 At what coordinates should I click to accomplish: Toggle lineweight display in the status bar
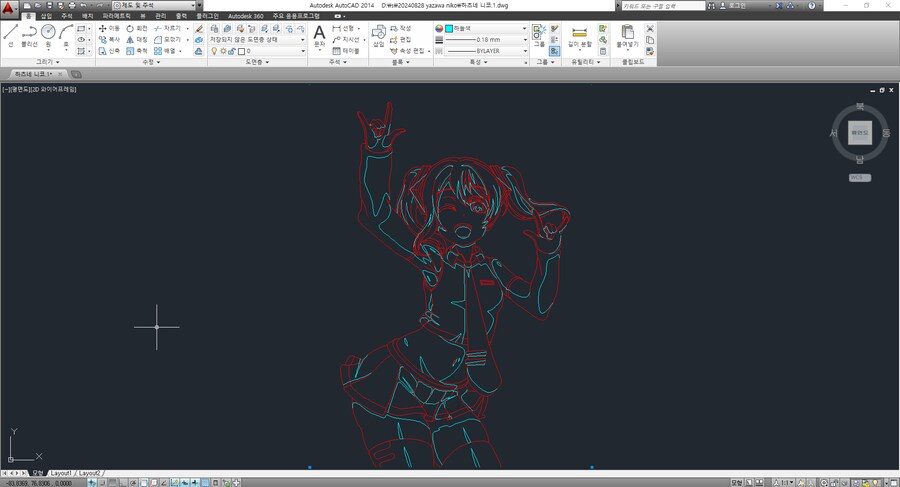tap(195, 482)
